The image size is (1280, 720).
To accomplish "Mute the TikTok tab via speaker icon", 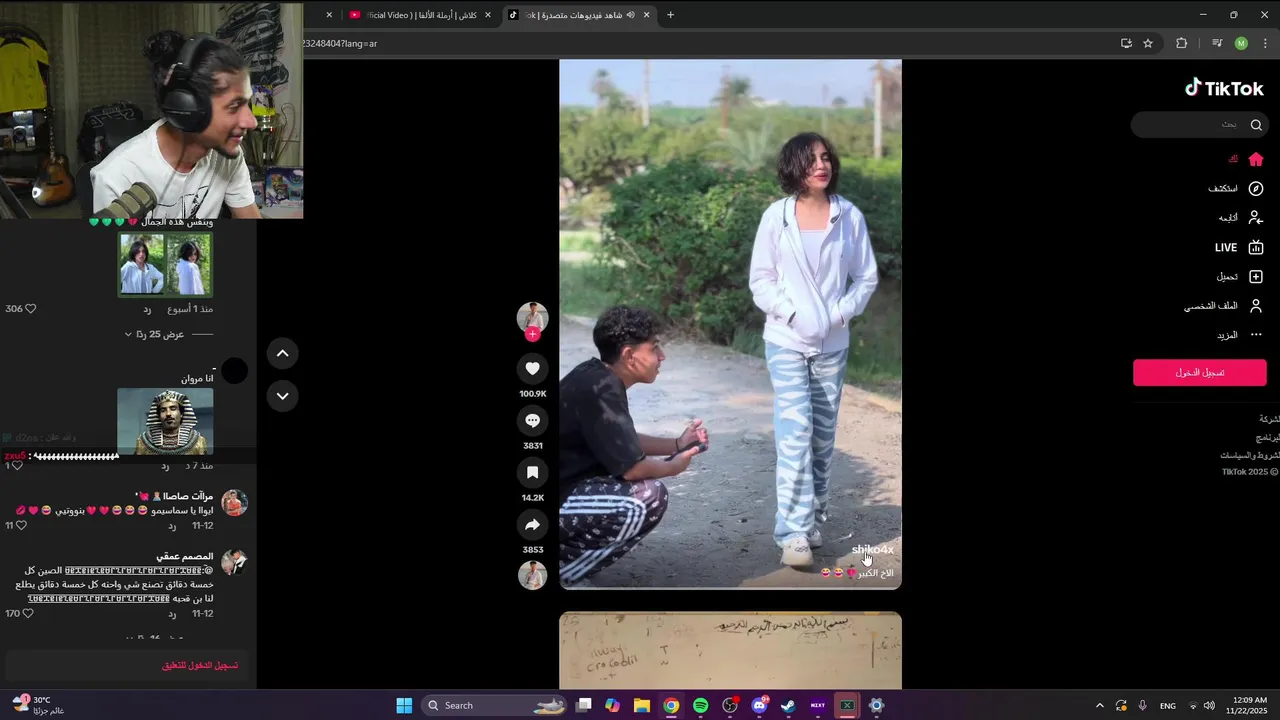I will click(631, 15).
